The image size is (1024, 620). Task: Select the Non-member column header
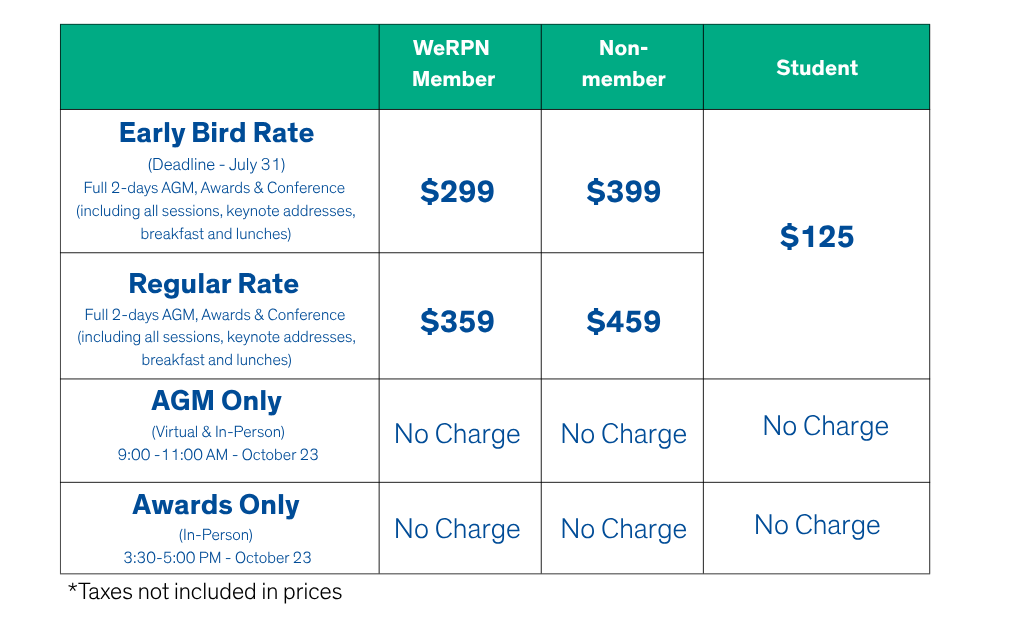(624, 63)
